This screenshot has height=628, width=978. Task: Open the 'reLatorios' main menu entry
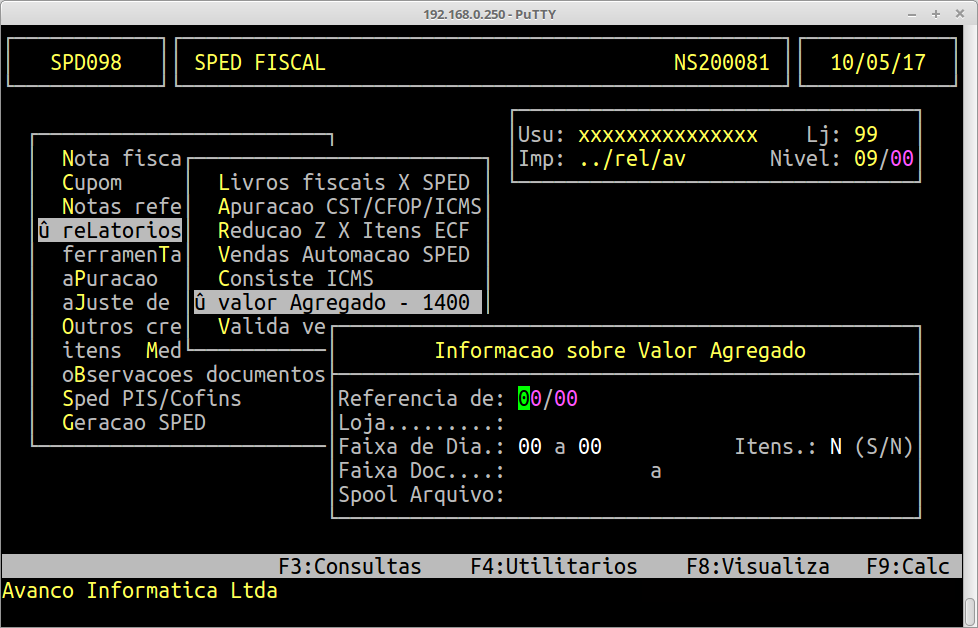pyautogui.click(x=110, y=231)
